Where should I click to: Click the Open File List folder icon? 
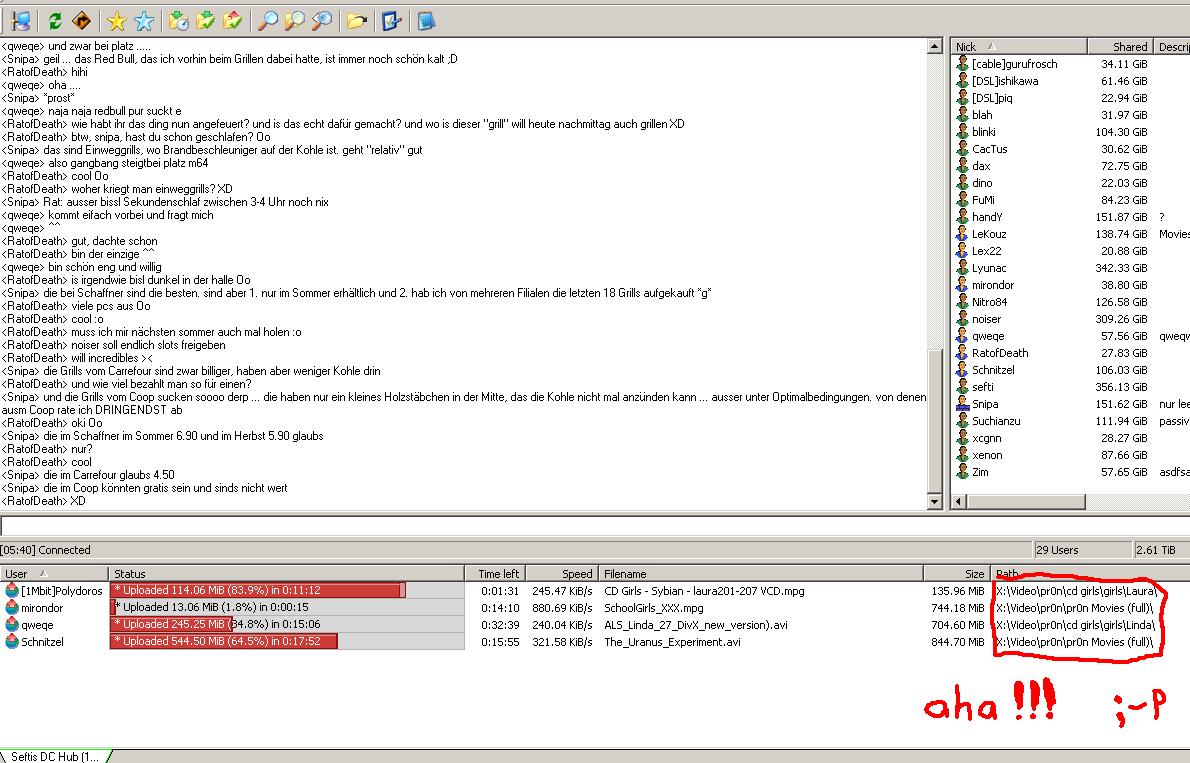coord(356,20)
